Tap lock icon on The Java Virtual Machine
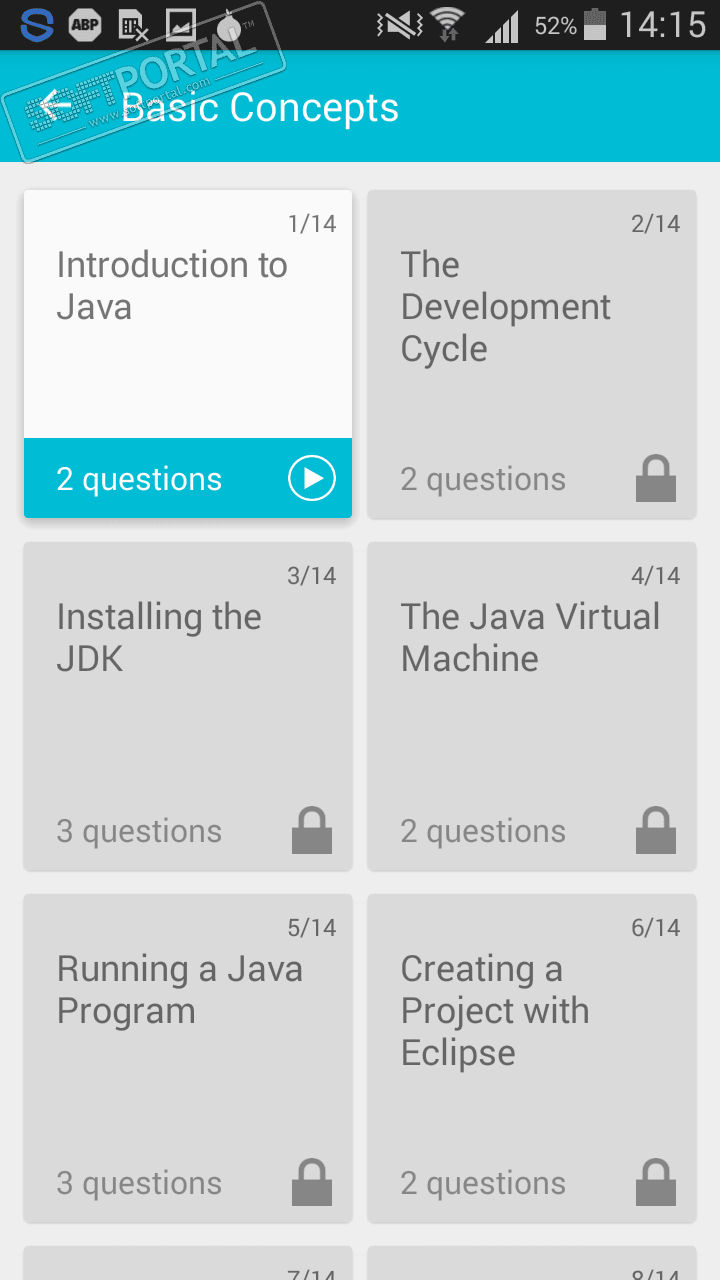This screenshot has width=720, height=1280. [x=656, y=831]
